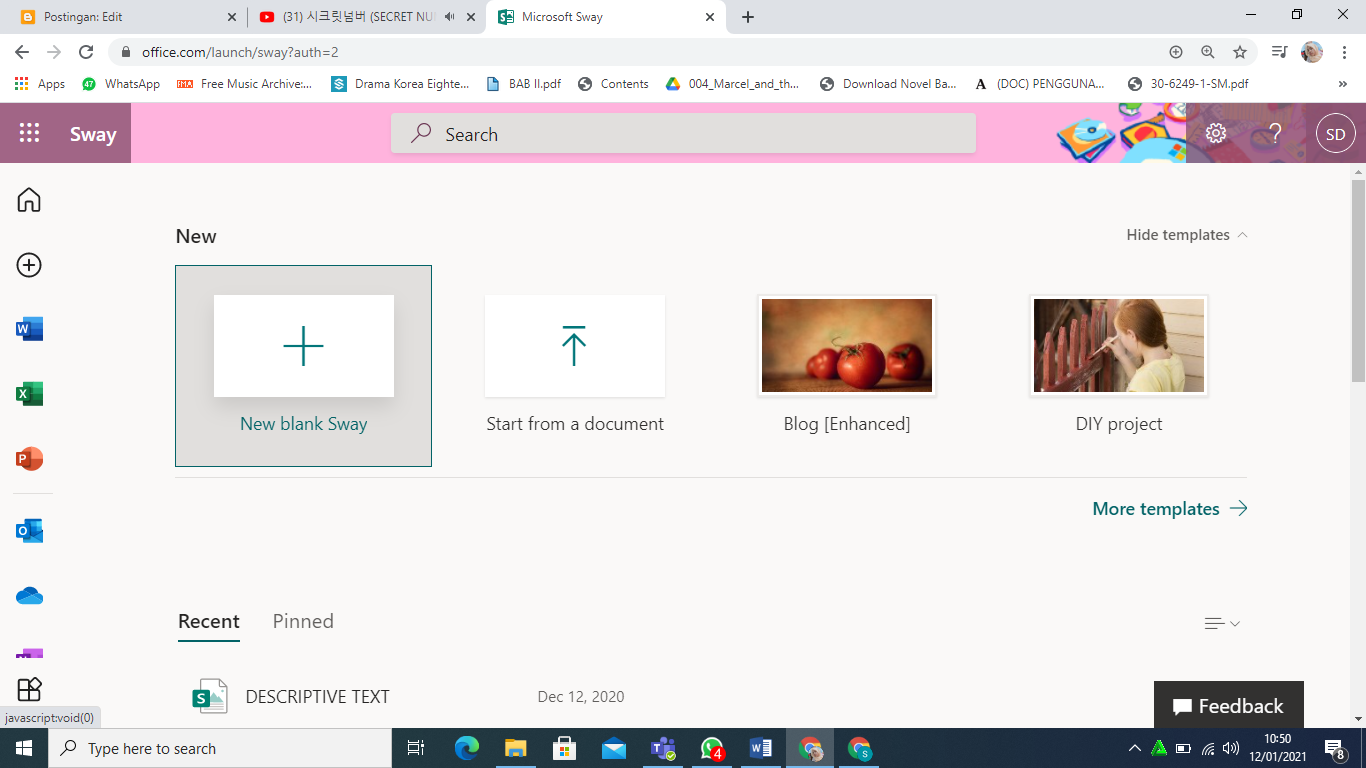Switch to the Pinned tab
The height and width of the screenshot is (768, 1366).
click(x=303, y=621)
